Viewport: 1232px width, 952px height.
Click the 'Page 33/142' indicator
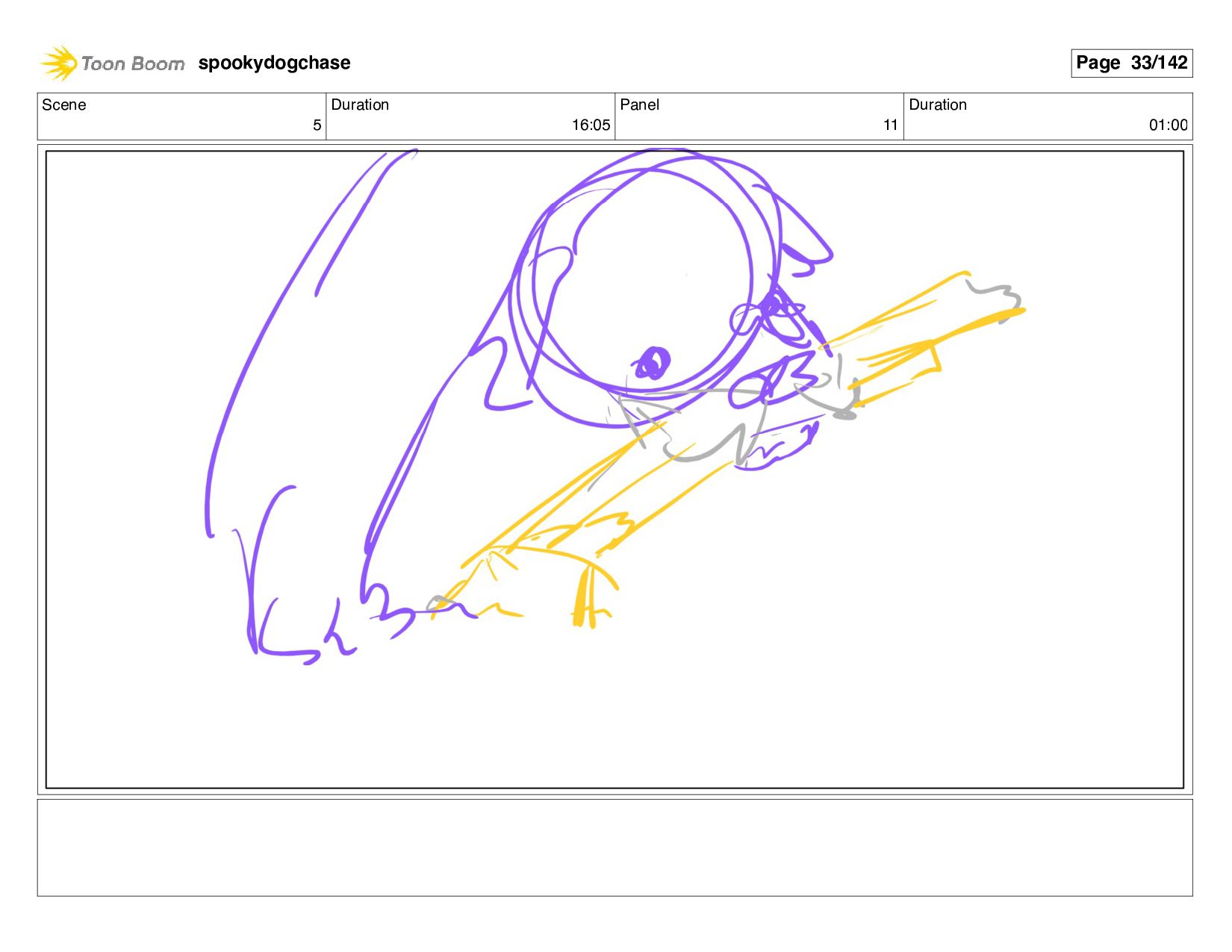pos(1131,63)
